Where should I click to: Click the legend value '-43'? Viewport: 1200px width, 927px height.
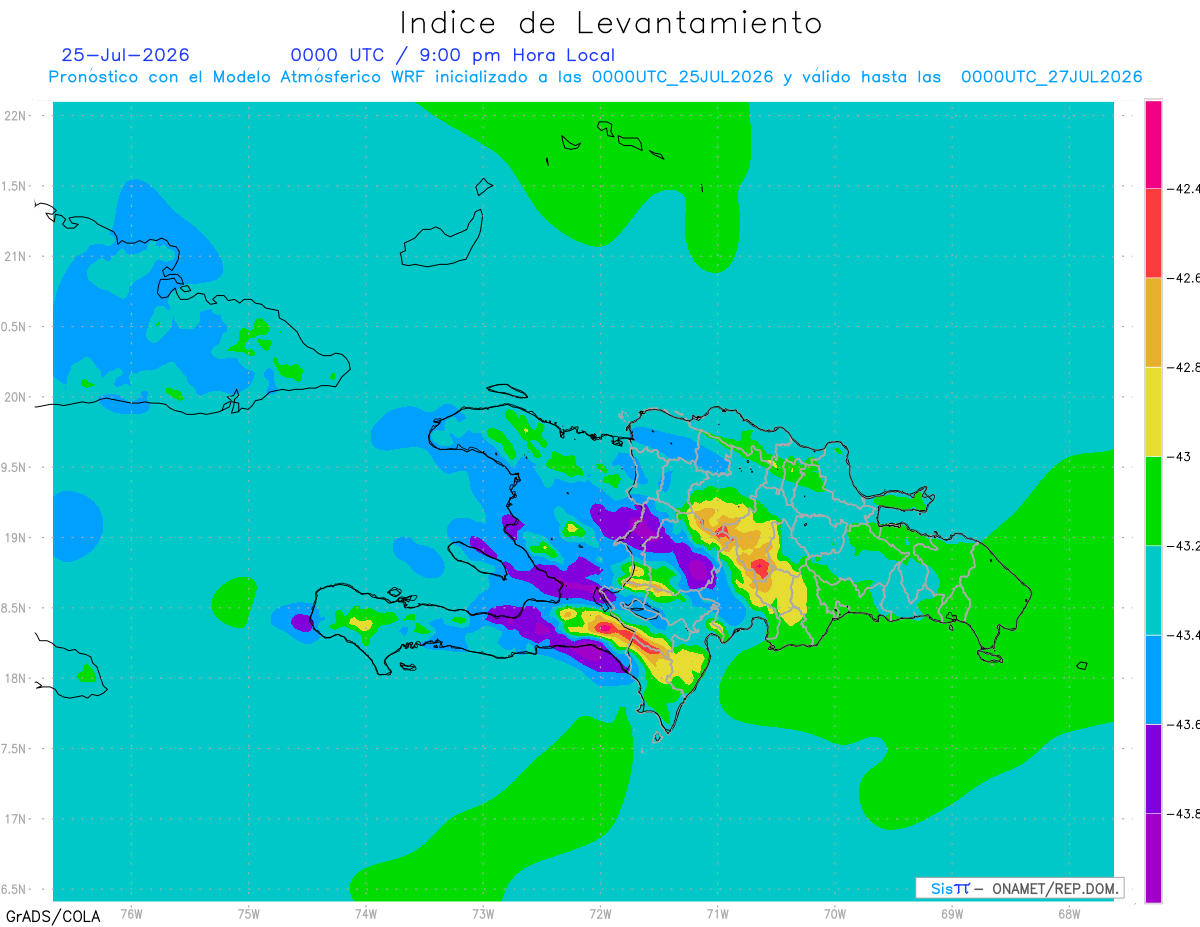pos(1179,456)
